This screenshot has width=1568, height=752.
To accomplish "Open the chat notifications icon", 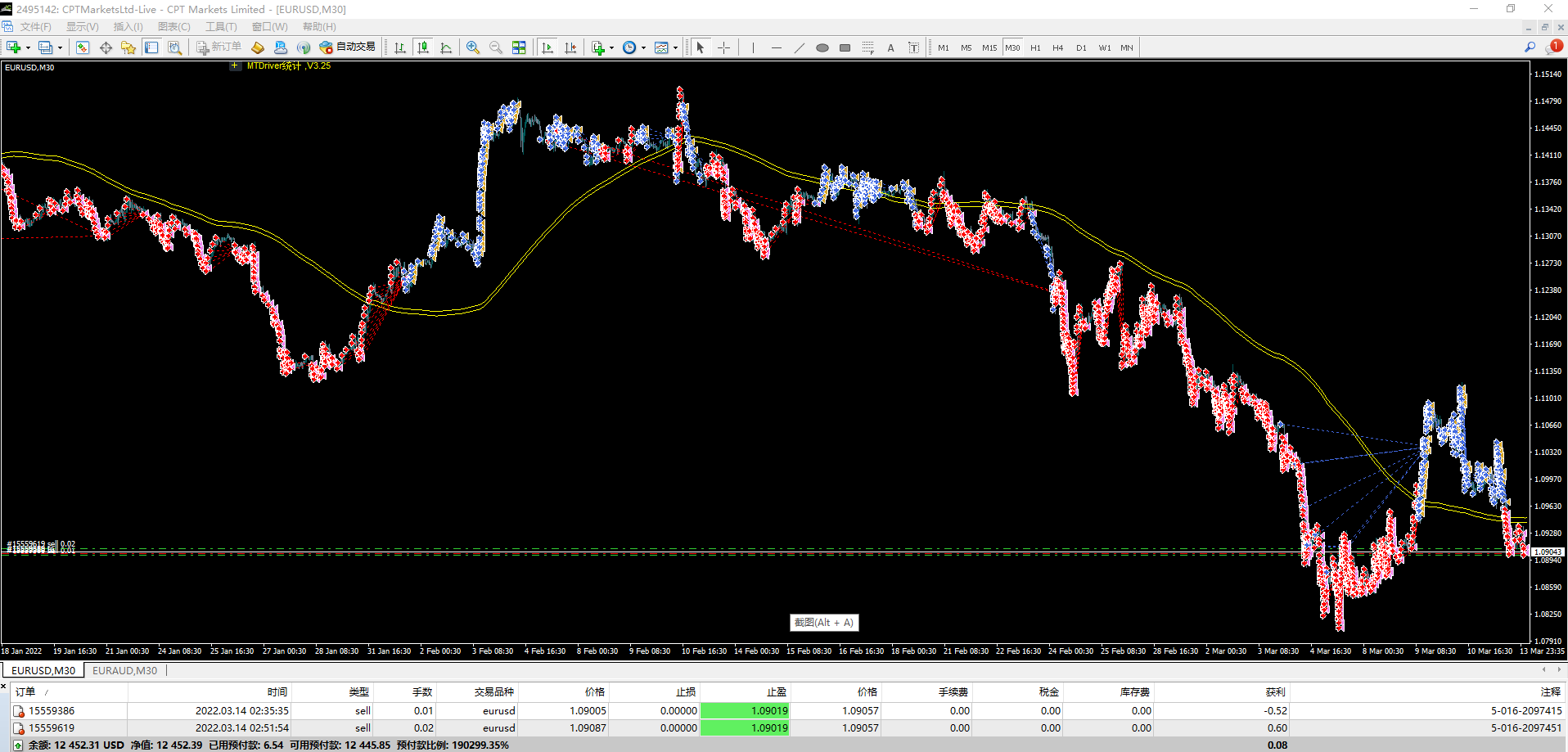I will coord(1553,47).
